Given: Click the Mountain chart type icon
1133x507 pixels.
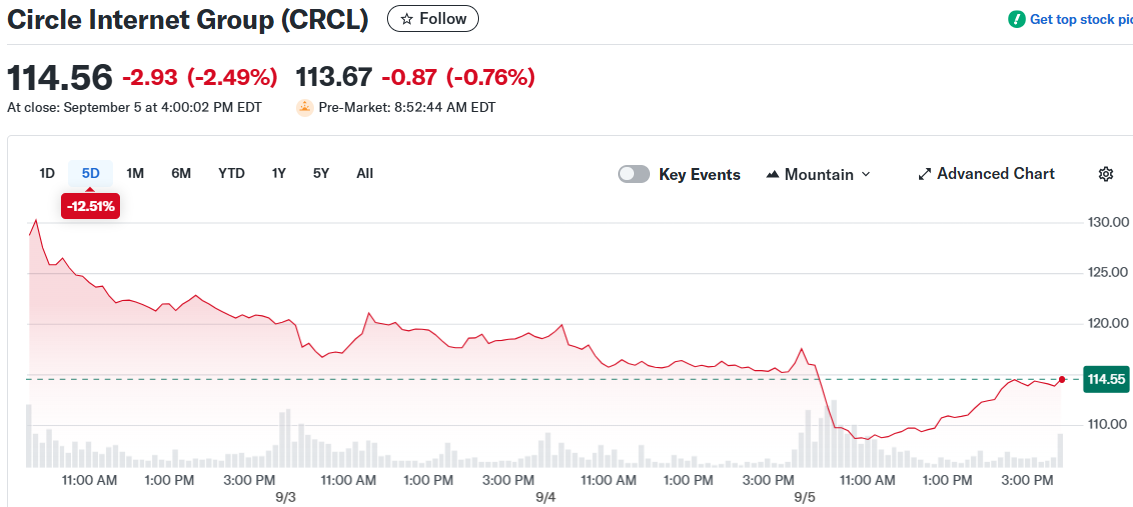Looking at the screenshot, I should click(772, 175).
